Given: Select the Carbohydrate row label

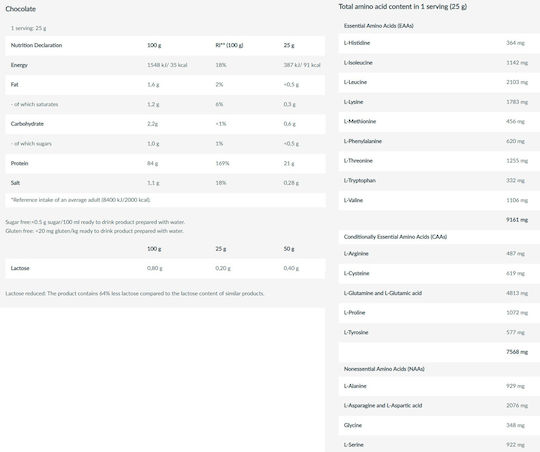Looking at the screenshot, I should 27,124.
